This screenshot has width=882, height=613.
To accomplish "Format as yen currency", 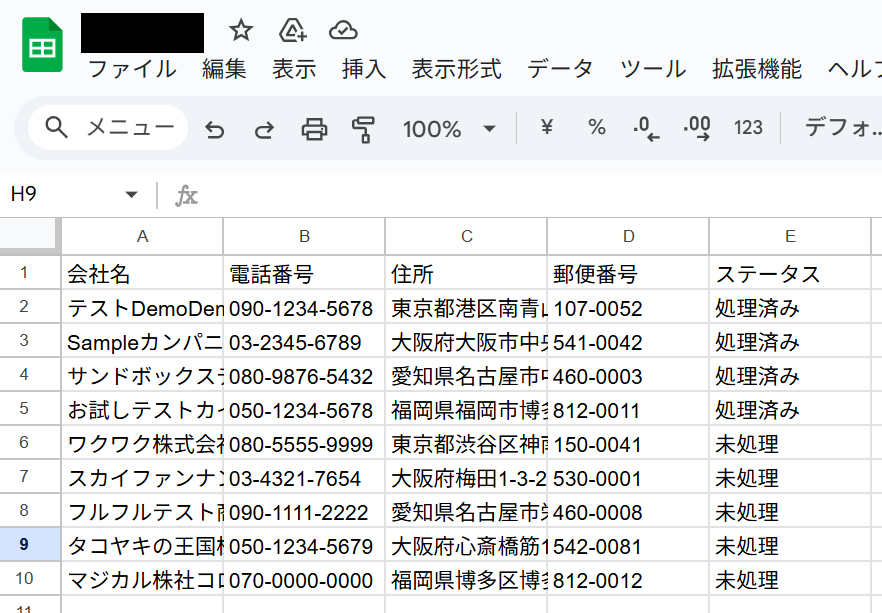I will 546,127.
